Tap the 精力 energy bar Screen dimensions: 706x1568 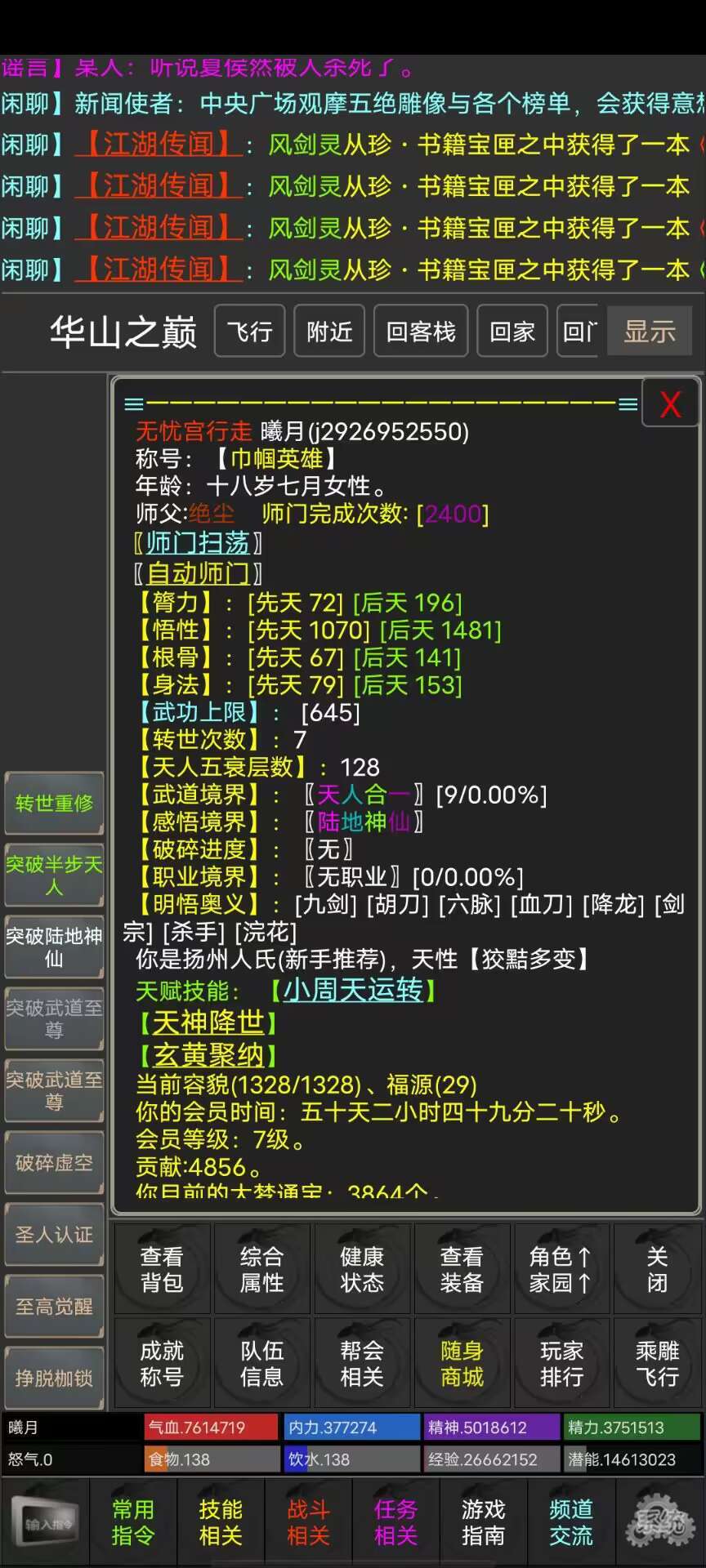[632, 1428]
